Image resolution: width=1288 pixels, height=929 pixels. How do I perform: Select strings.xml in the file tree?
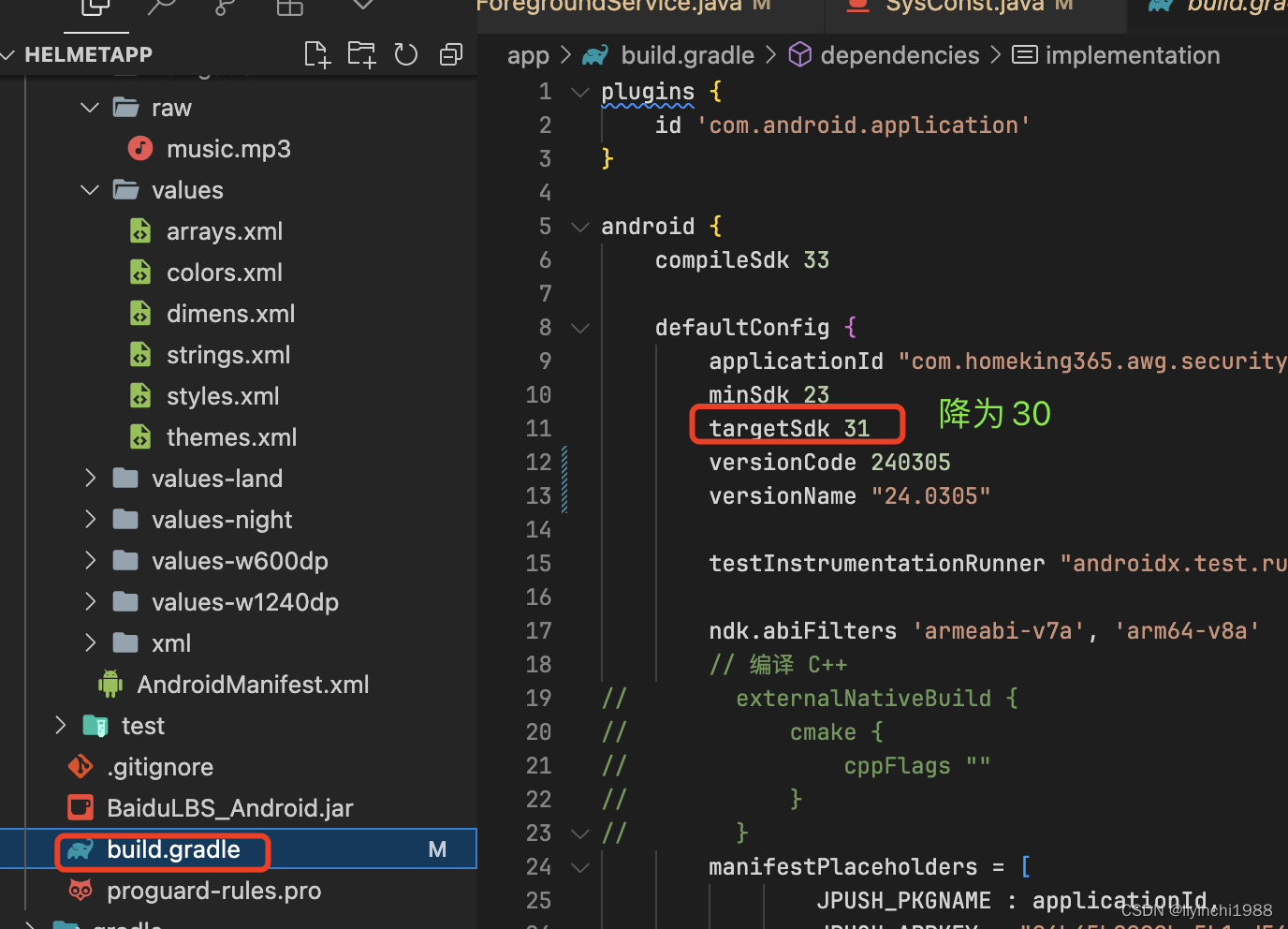point(227,354)
